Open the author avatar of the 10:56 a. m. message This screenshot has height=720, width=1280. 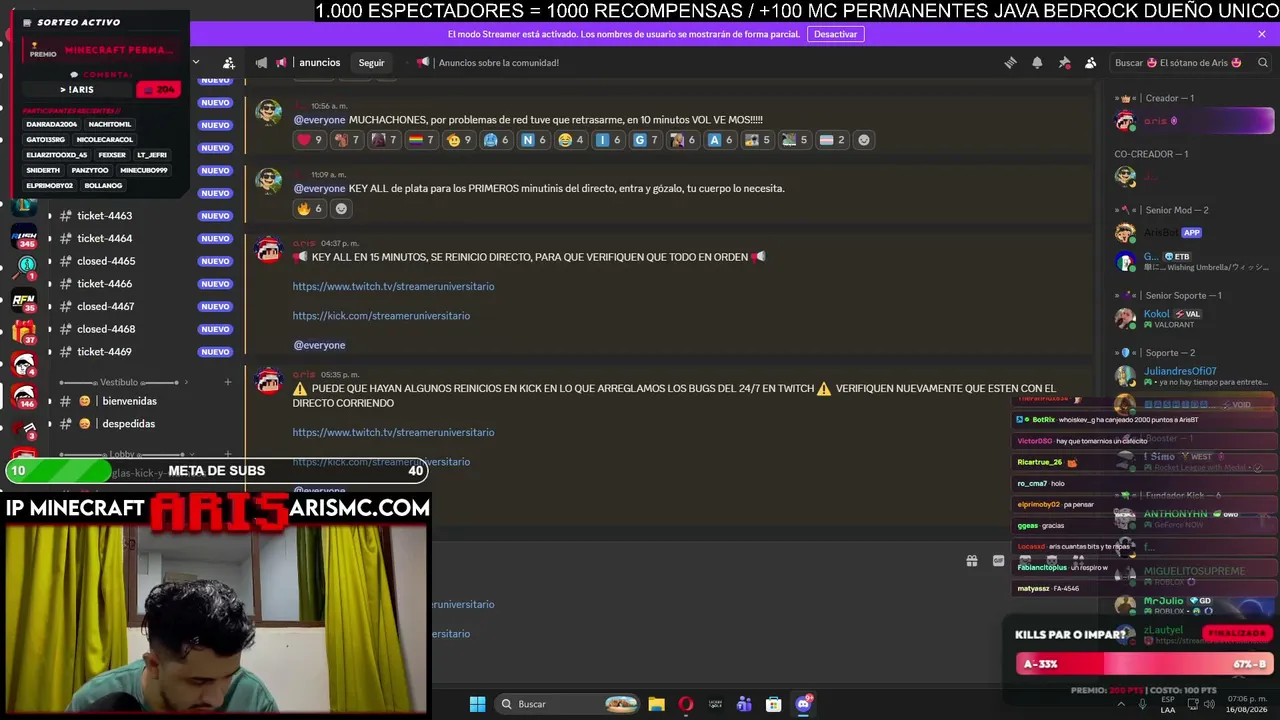(268, 112)
